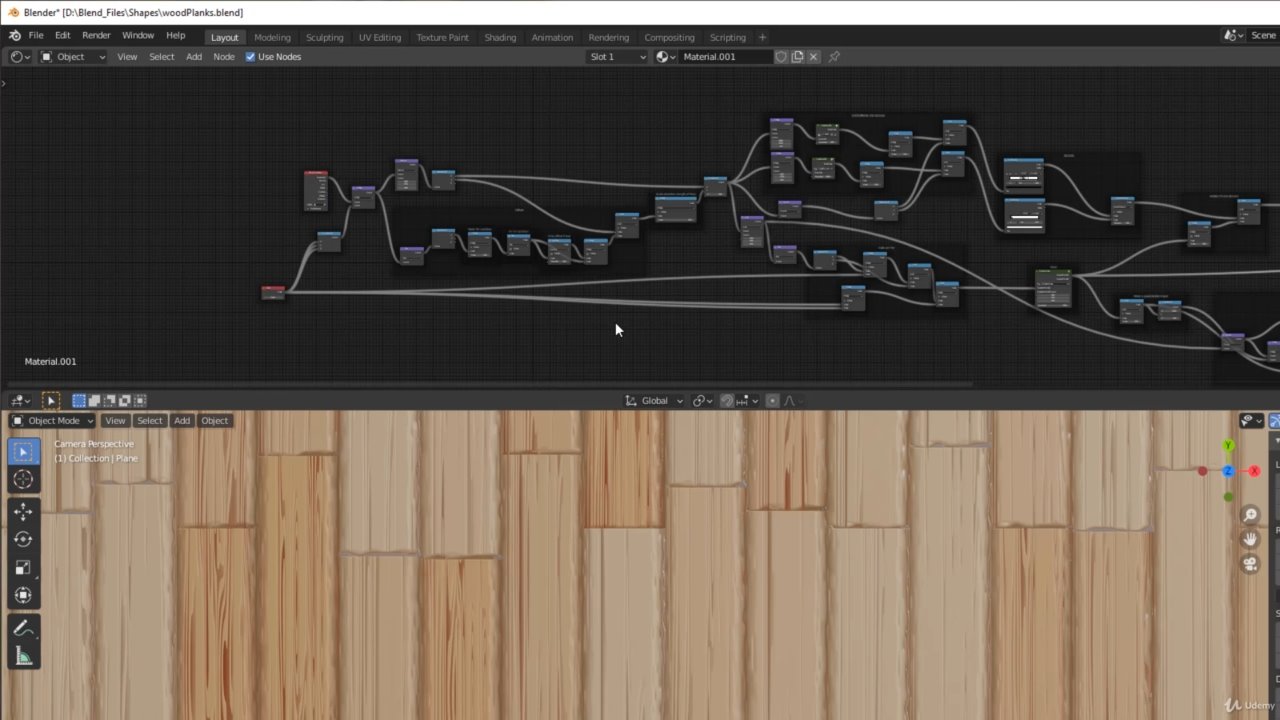Click the zoom magnifier viewport icon
This screenshot has height=720, width=1280.
click(1250, 515)
